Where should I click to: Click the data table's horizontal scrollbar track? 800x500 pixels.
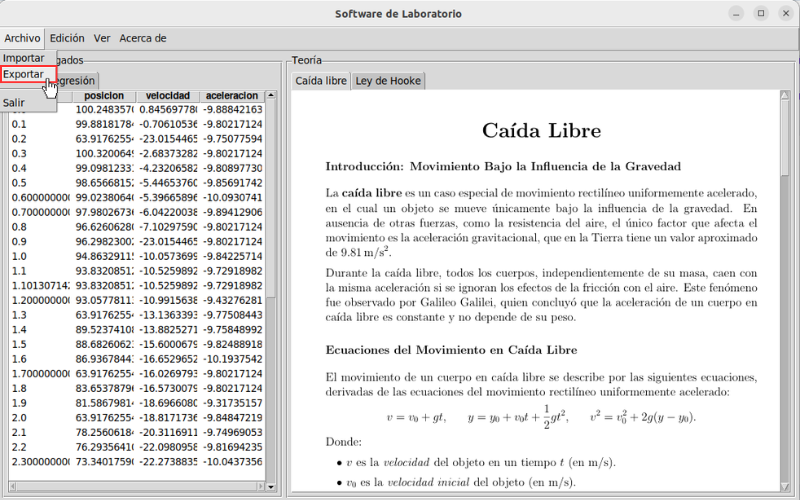pyautogui.click(x=136, y=487)
